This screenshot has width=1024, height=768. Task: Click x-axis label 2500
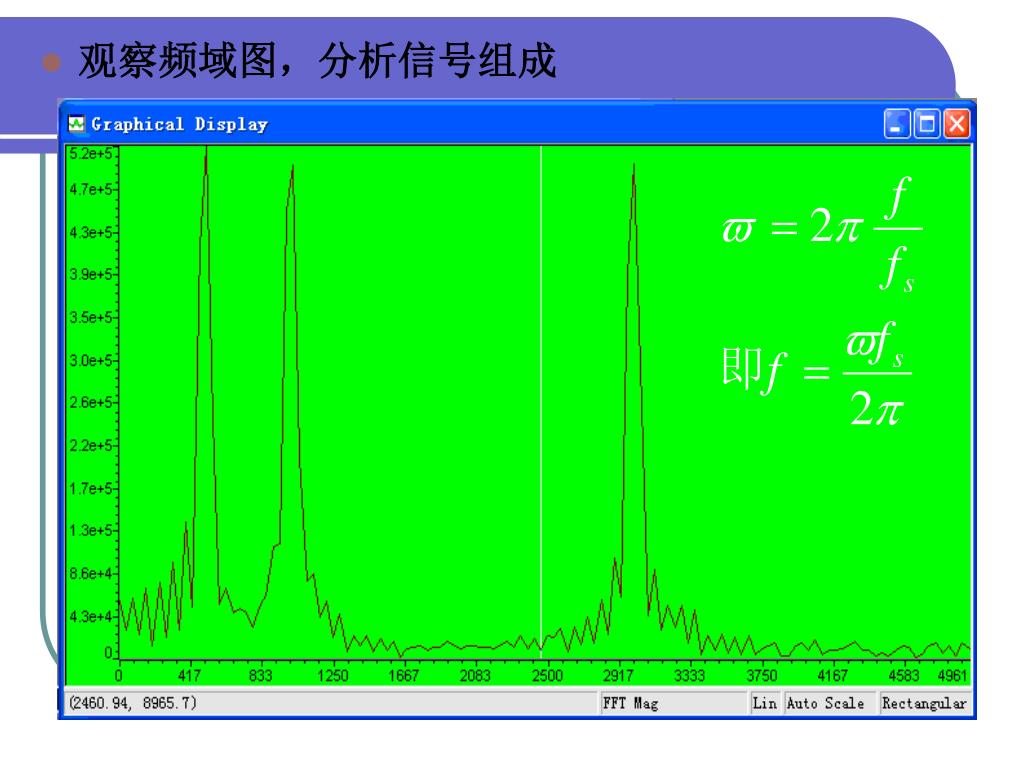547,675
